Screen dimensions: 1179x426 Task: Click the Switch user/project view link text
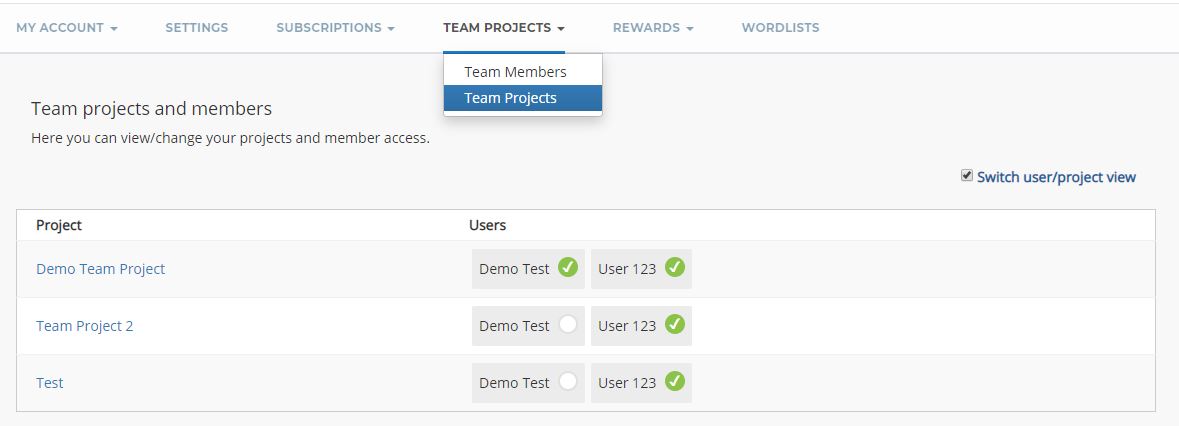(x=1056, y=177)
